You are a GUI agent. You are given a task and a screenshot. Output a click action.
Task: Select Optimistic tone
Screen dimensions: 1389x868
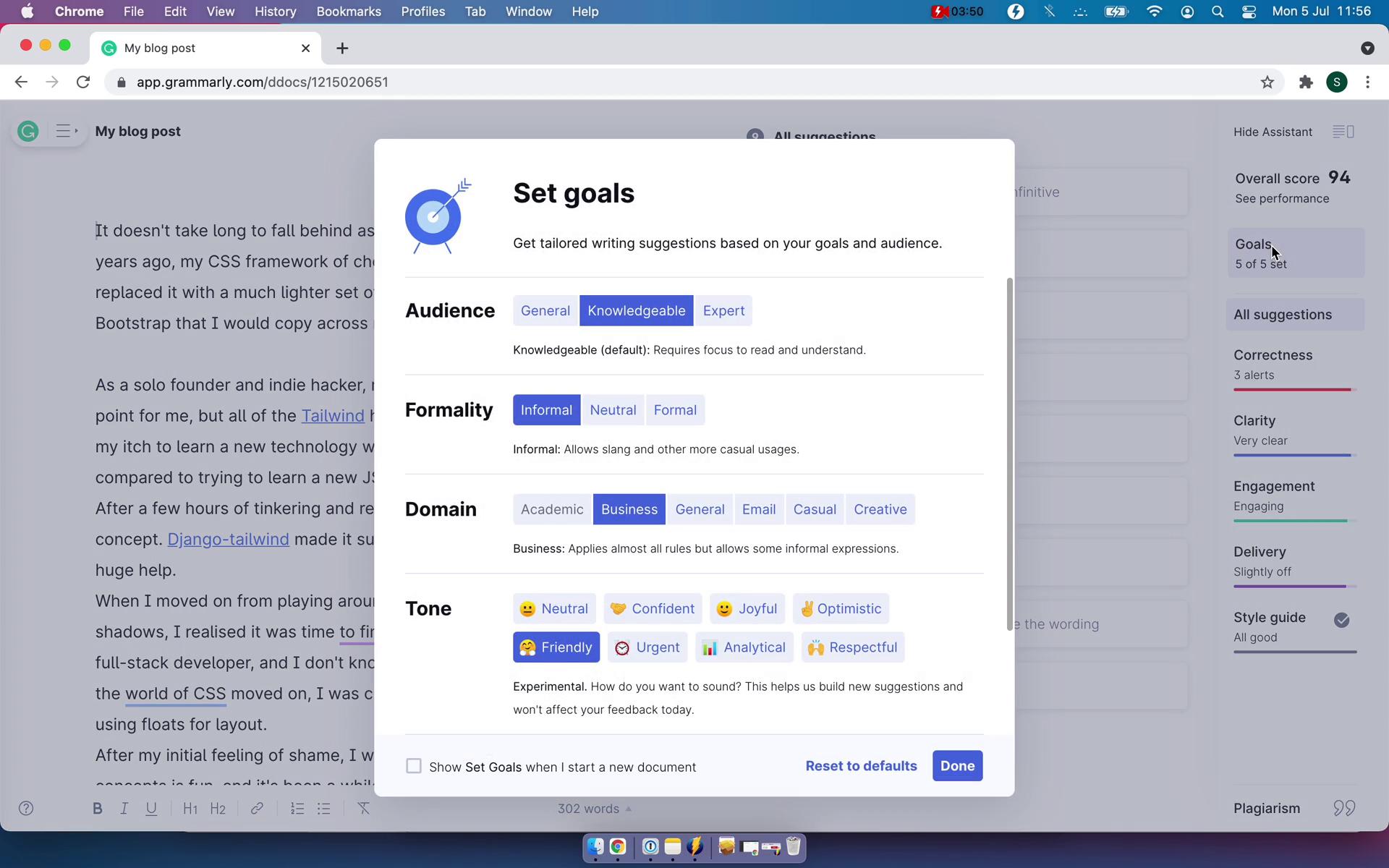click(x=841, y=609)
